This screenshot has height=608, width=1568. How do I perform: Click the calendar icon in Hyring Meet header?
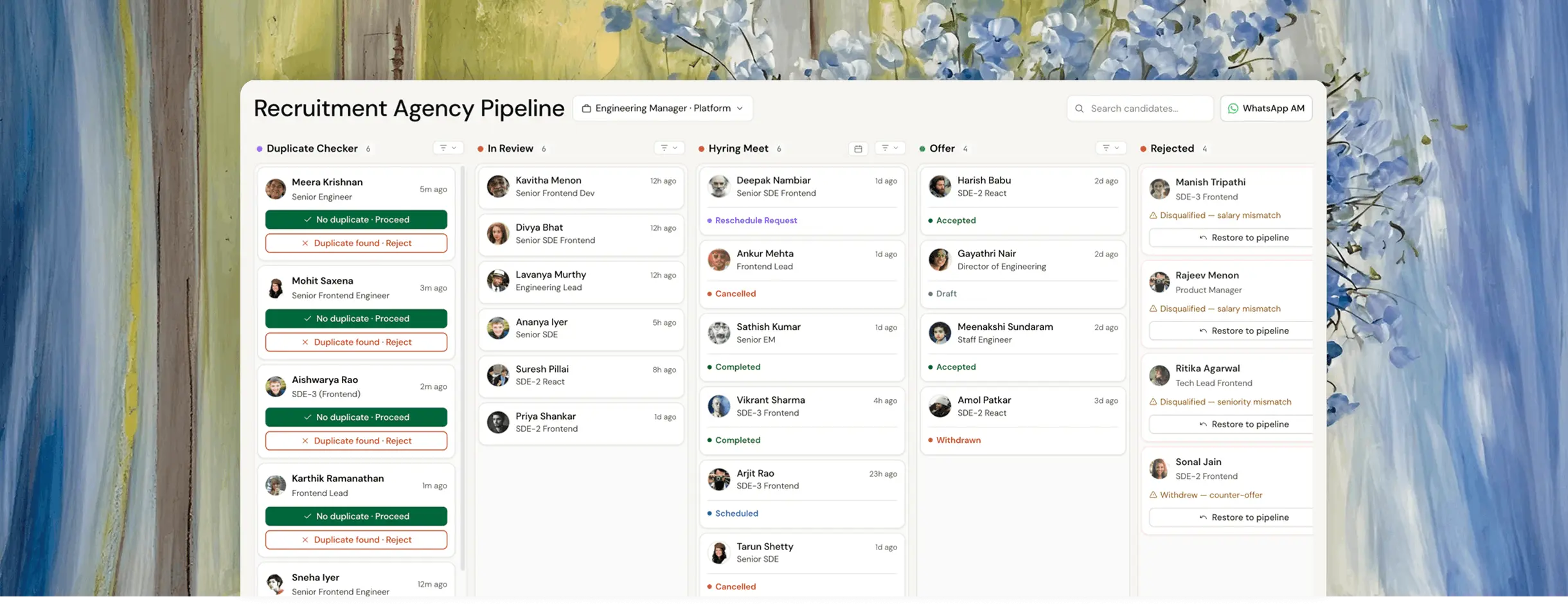(x=858, y=148)
